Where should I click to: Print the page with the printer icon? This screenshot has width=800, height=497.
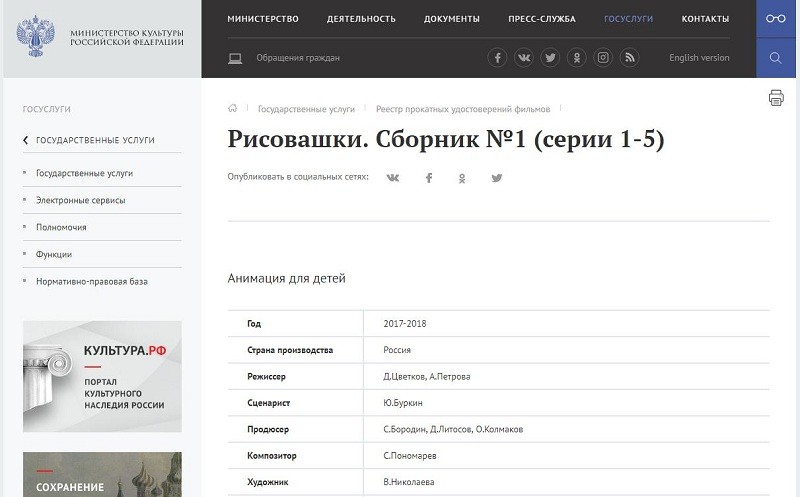(776, 97)
